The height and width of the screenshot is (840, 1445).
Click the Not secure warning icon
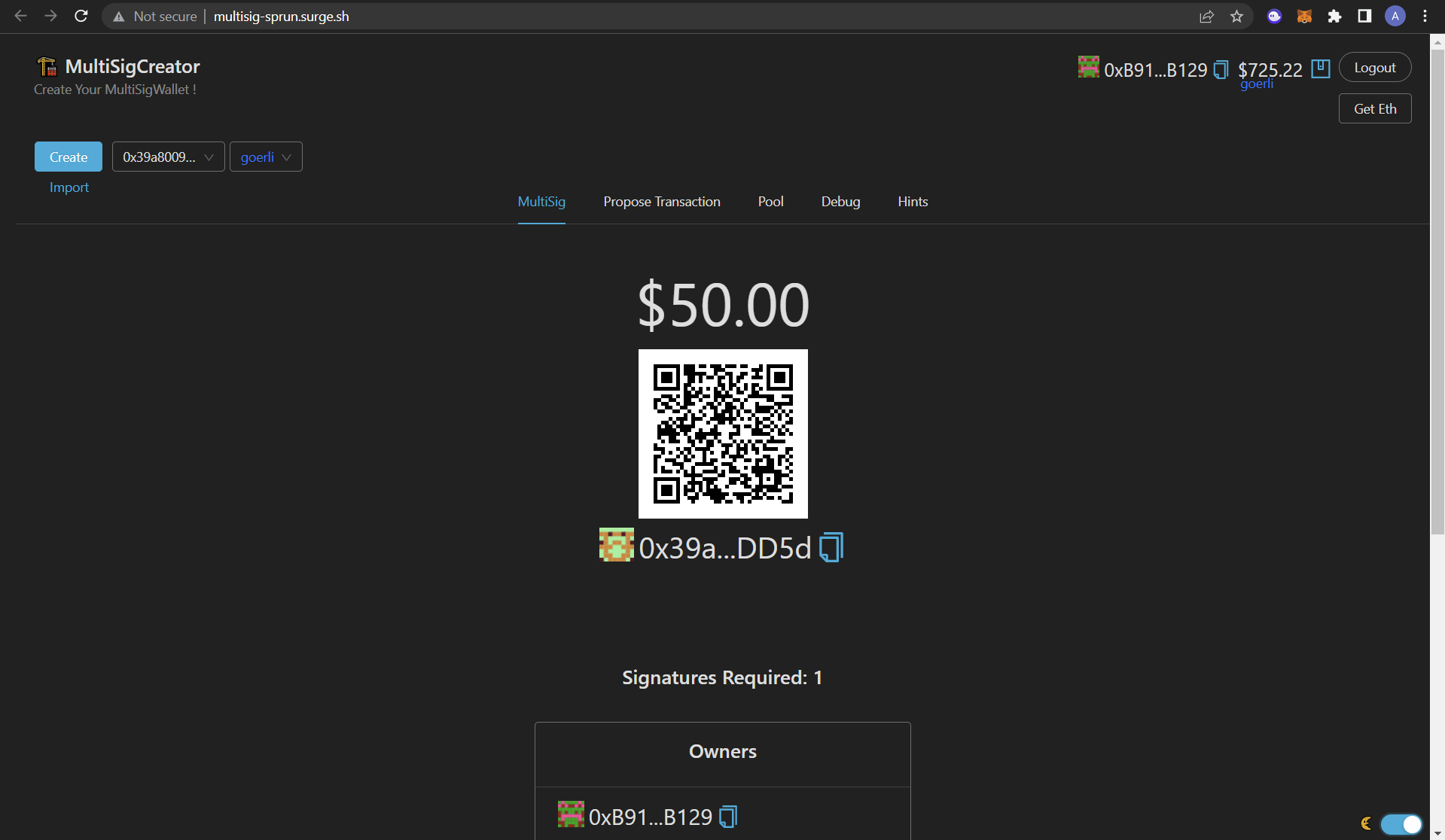pos(120,16)
